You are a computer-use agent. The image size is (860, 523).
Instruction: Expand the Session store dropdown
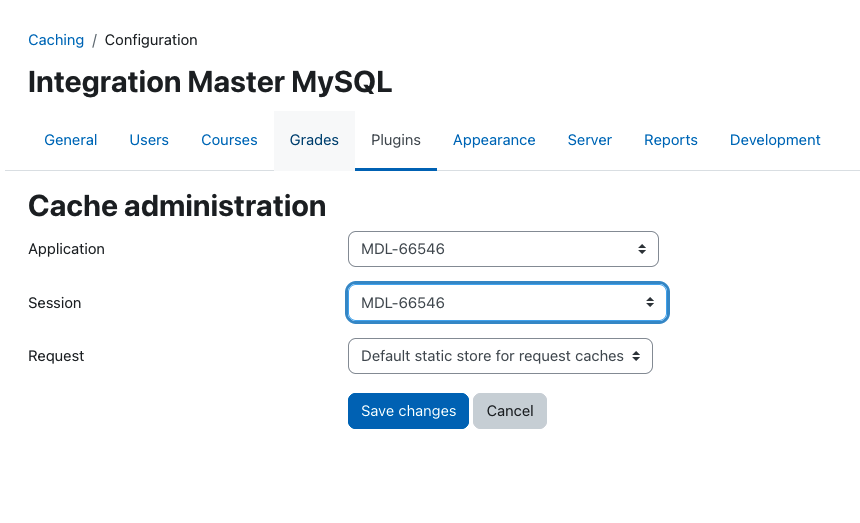507,303
